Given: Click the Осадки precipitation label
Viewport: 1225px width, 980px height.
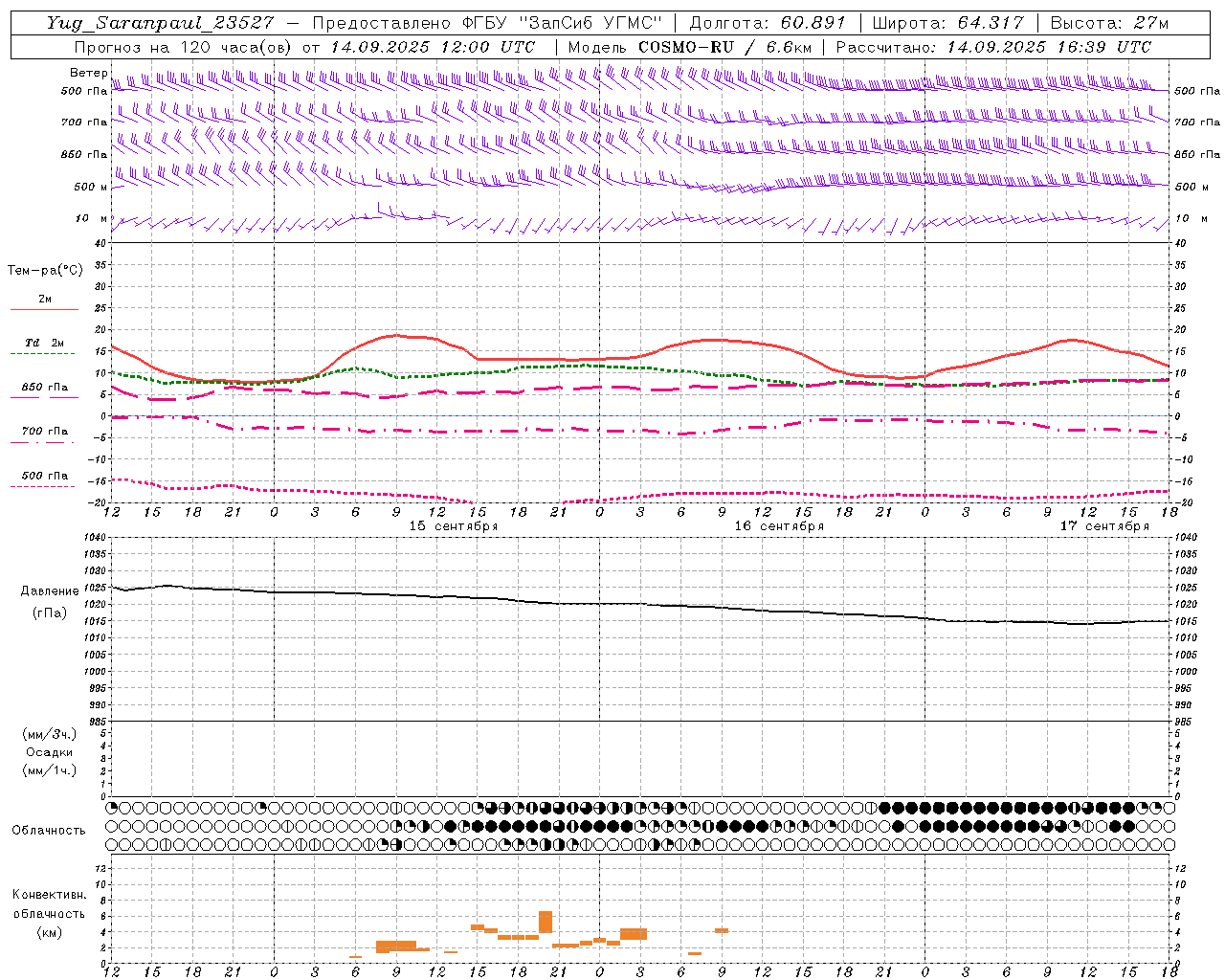Looking at the screenshot, I should click(50, 752).
